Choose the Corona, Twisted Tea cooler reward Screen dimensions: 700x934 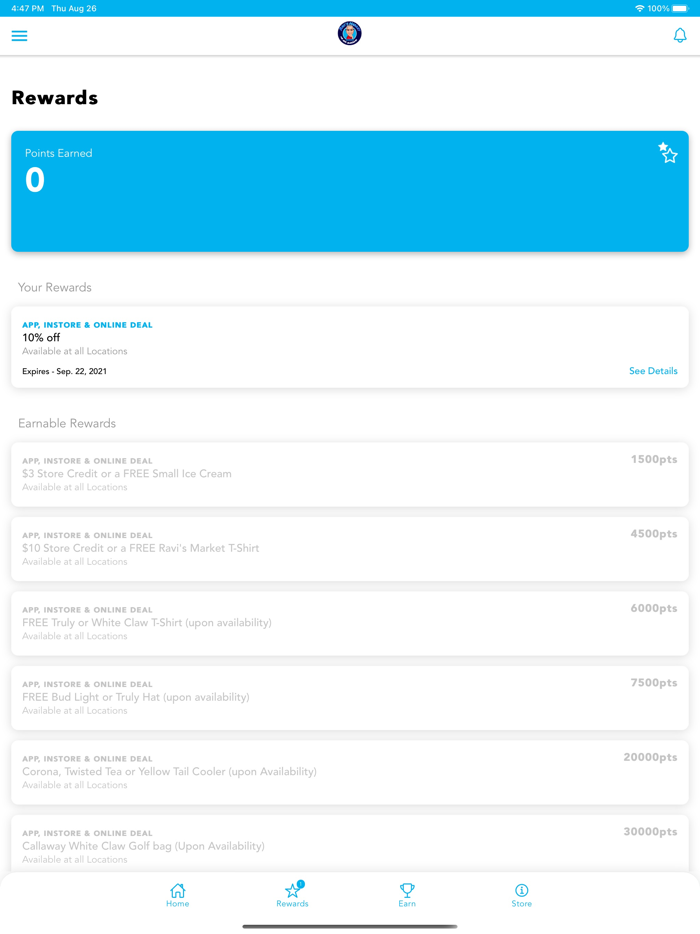(300, 772)
